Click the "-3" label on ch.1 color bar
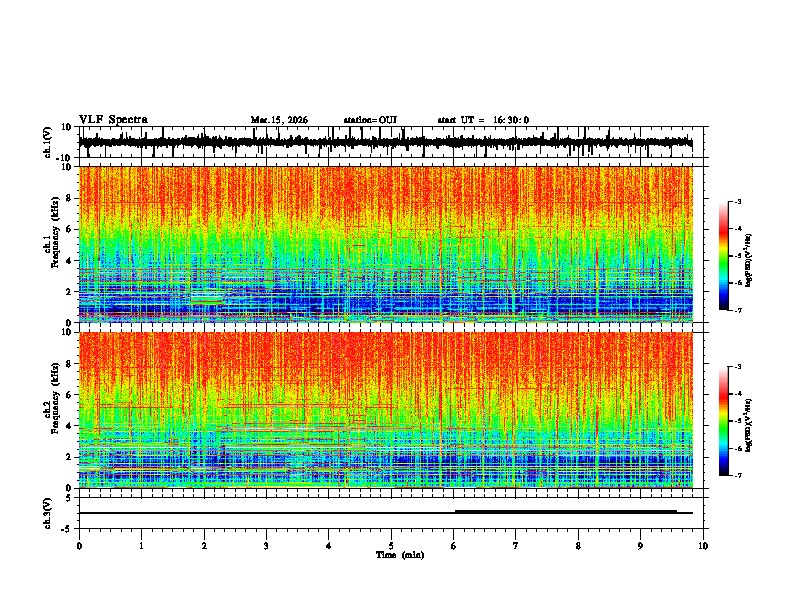Screen dimensions: 792x612 pyautogui.click(x=738, y=202)
